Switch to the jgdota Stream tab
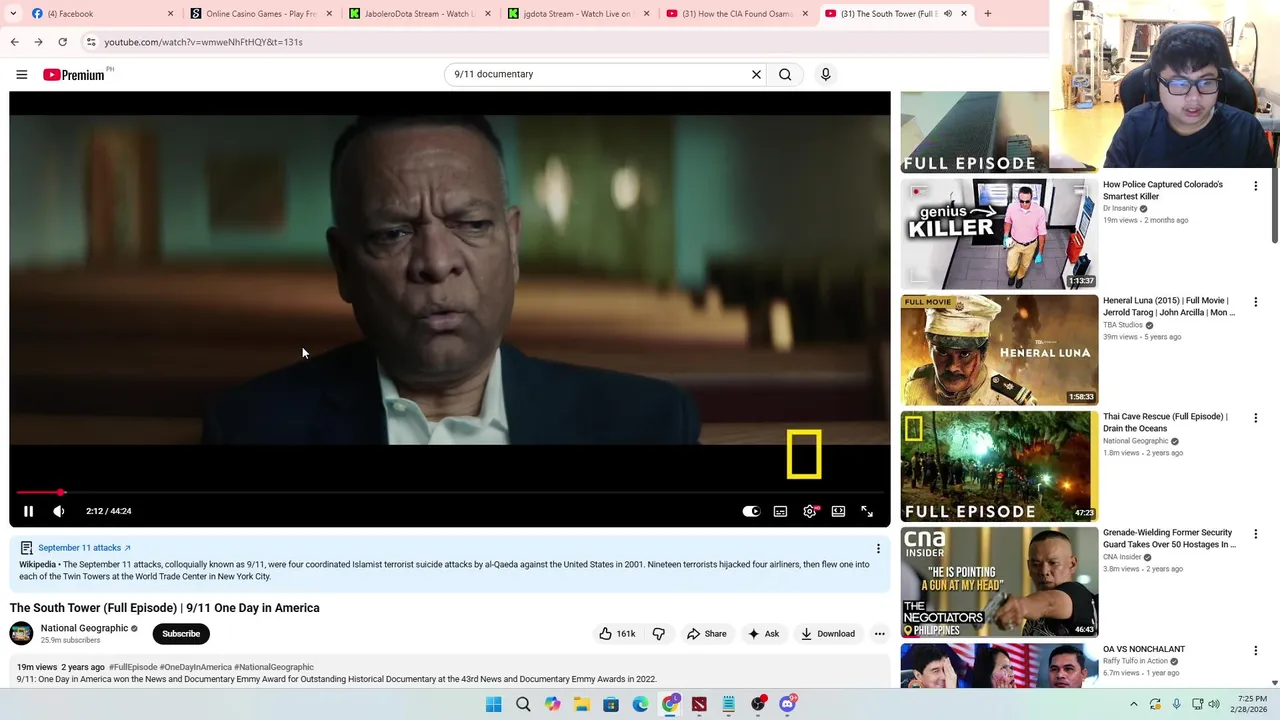Viewport: 1280px width, 720px height. [x=578, y=14]
